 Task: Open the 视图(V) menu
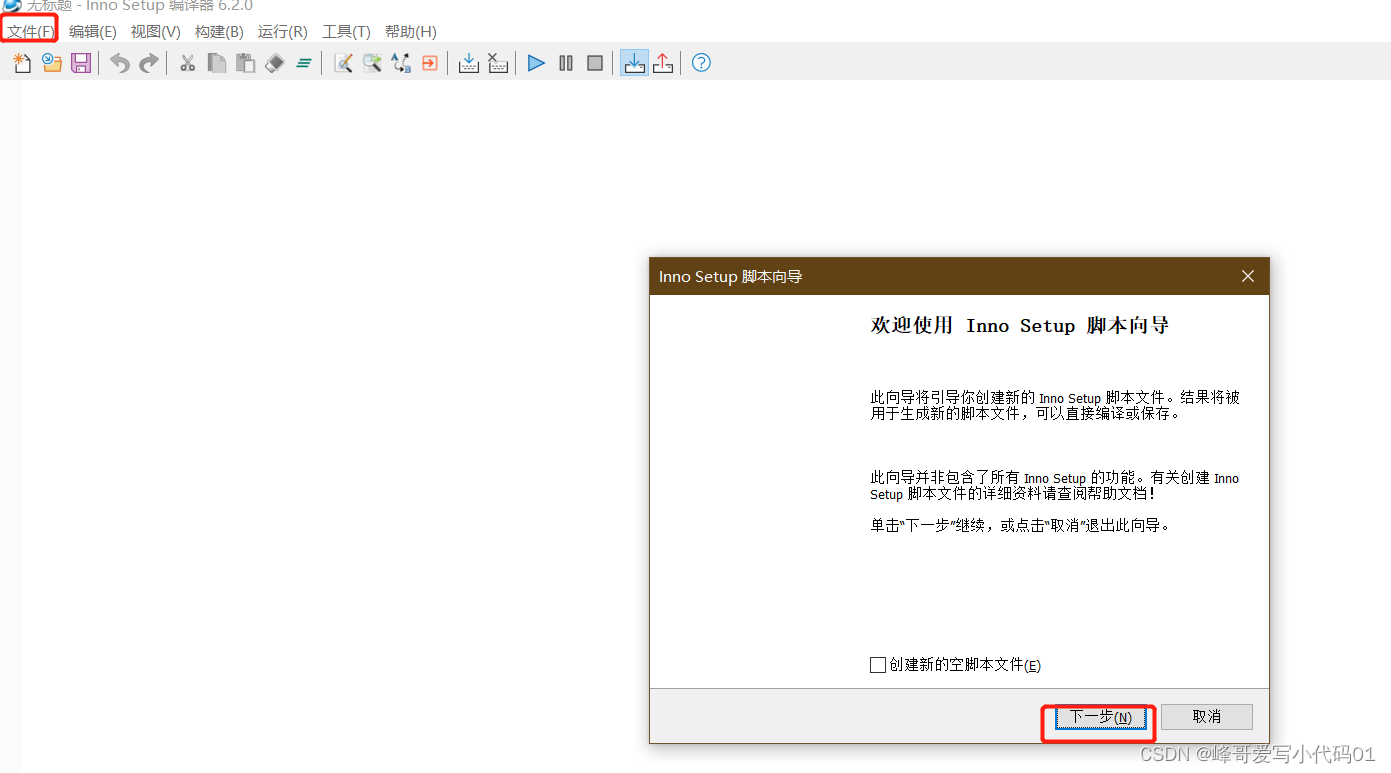click(156, 31)
